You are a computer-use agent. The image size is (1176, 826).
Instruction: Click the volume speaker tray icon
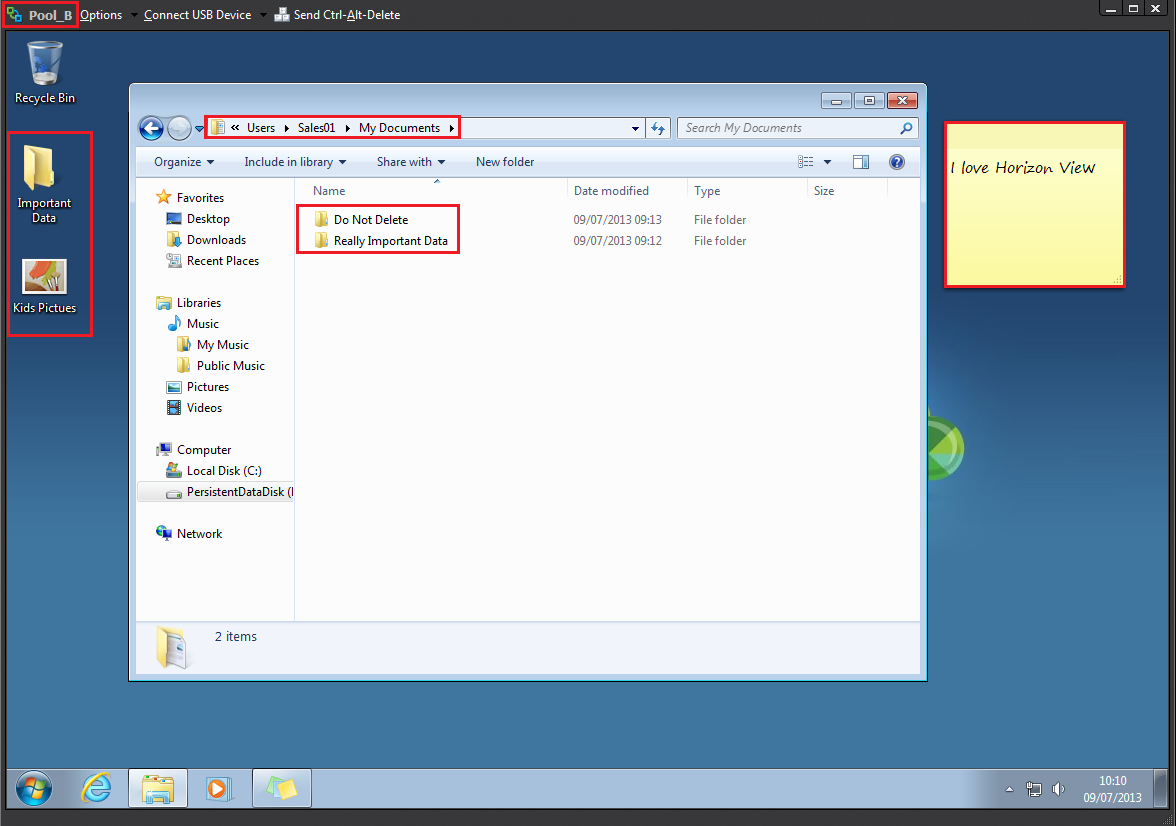[1059, 789]
